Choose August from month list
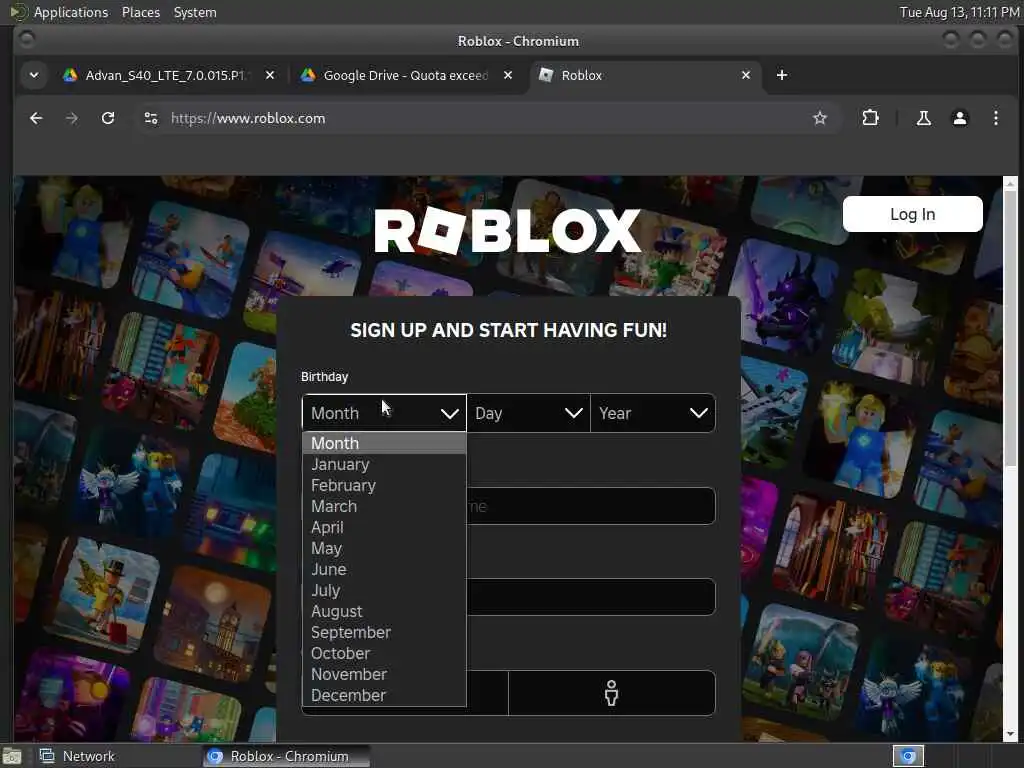1024x768 pixels. 384,611
